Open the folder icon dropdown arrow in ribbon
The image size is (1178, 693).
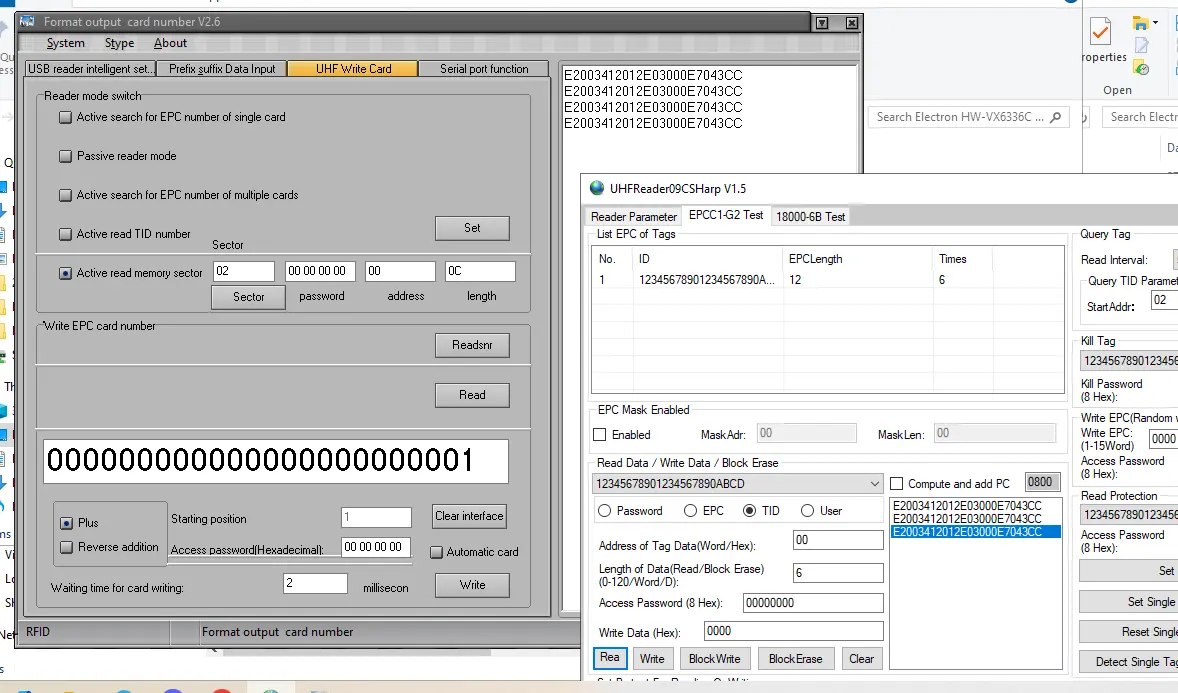coord(1156,23)
